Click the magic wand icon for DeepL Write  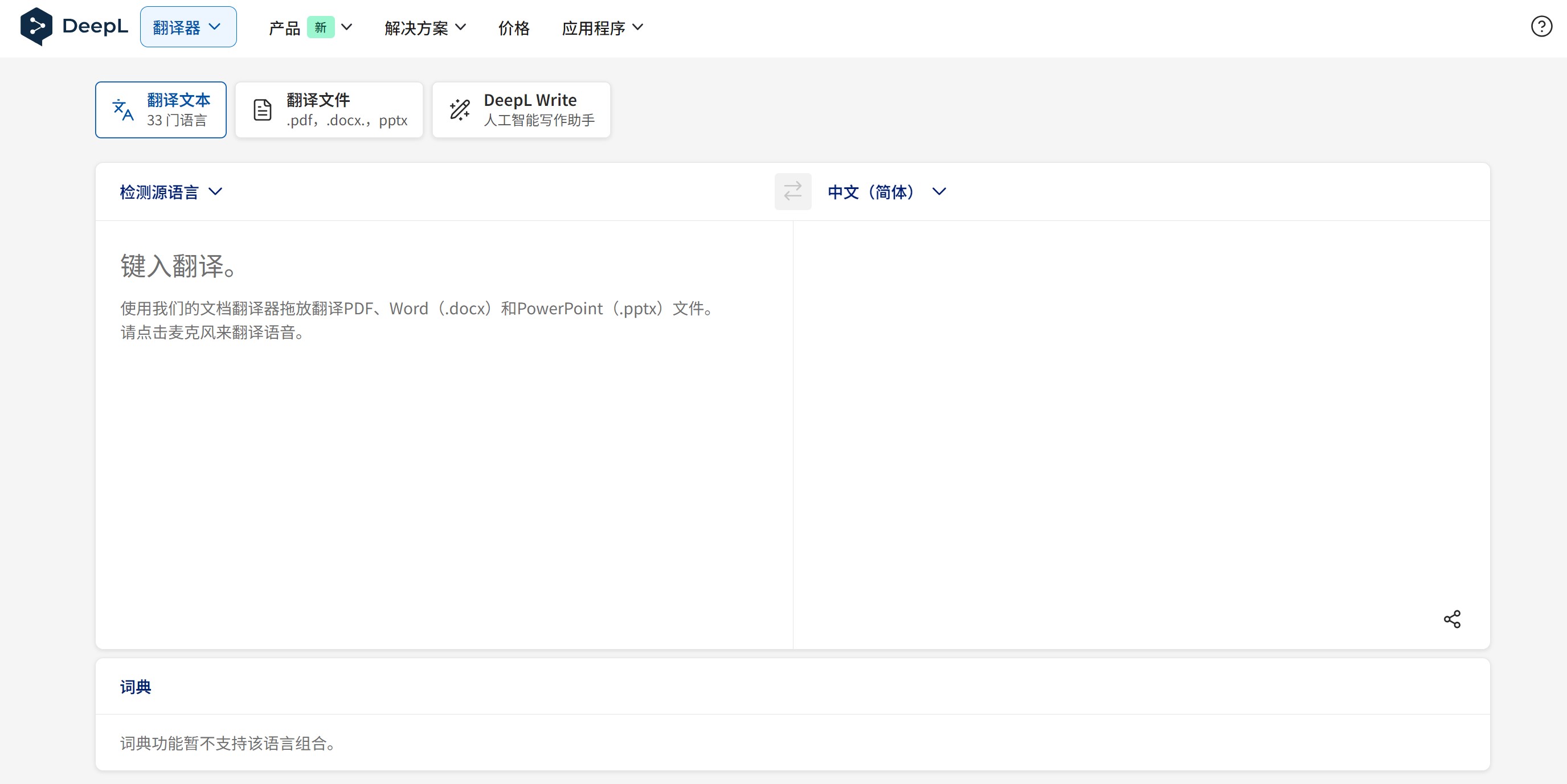point(460,109)
